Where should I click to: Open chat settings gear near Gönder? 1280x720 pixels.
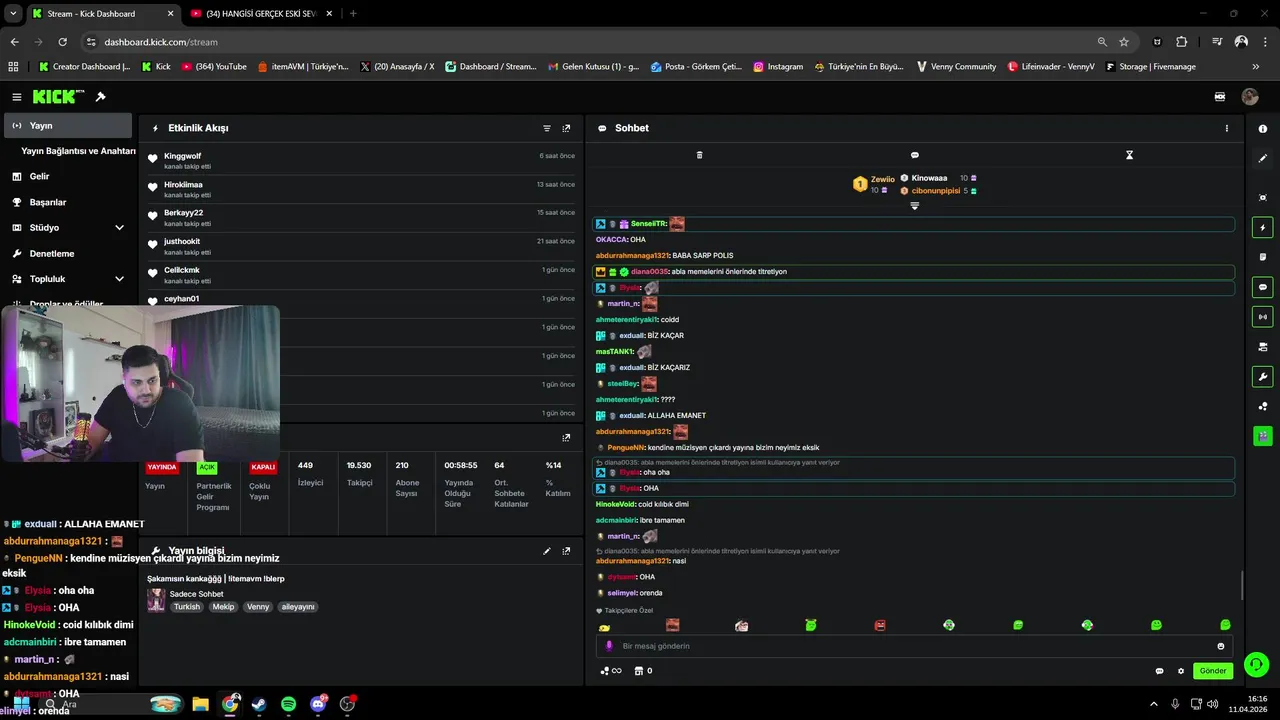click(x=1181, y=671)
